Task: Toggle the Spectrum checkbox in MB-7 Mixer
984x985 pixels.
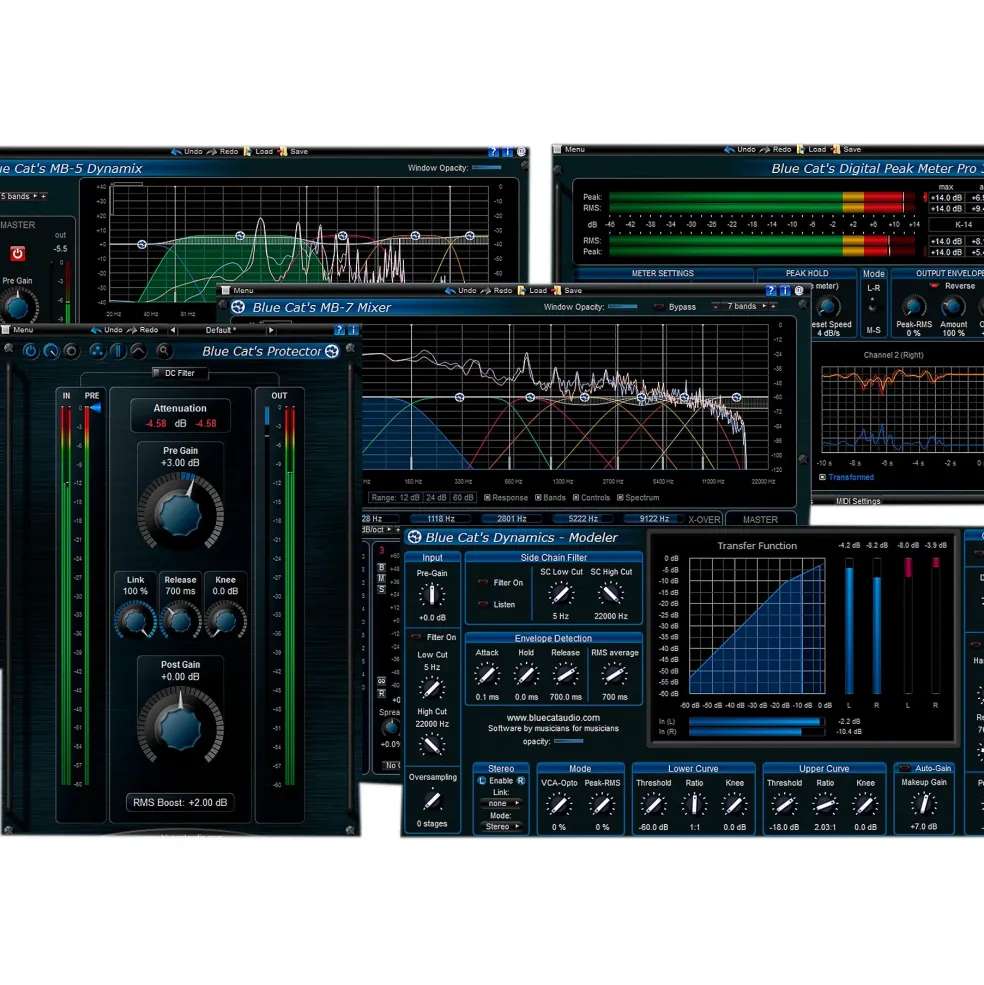Action: click(620, 498)
